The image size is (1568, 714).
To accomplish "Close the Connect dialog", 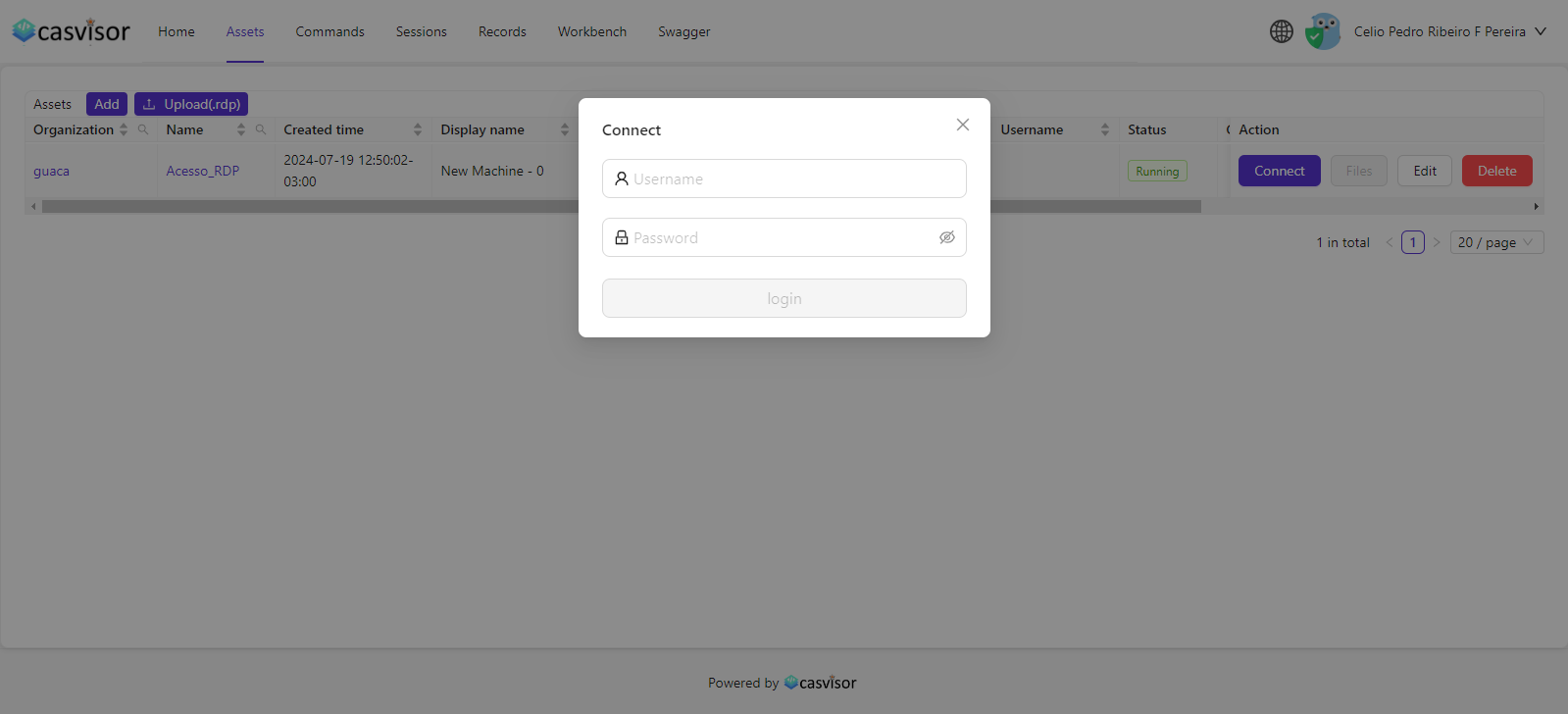I will pyautogui.click(x=963, y=125).
